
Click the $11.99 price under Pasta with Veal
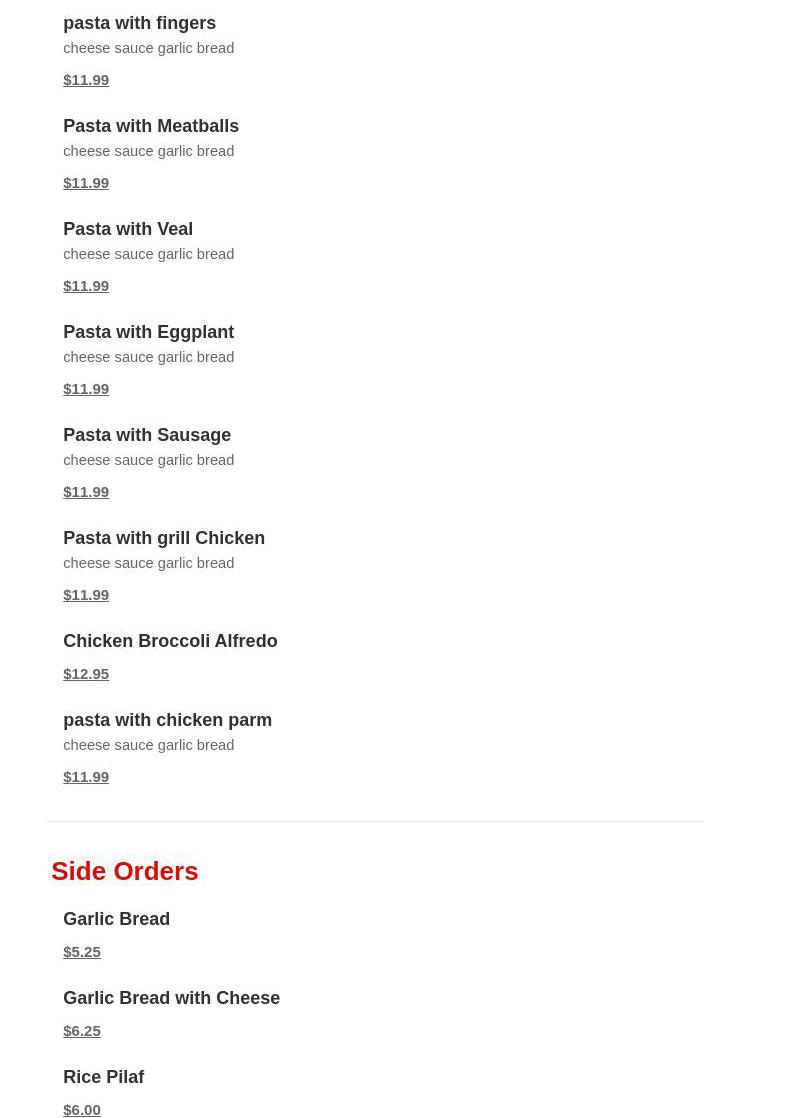pyautogui.click(x=86, y=286)
